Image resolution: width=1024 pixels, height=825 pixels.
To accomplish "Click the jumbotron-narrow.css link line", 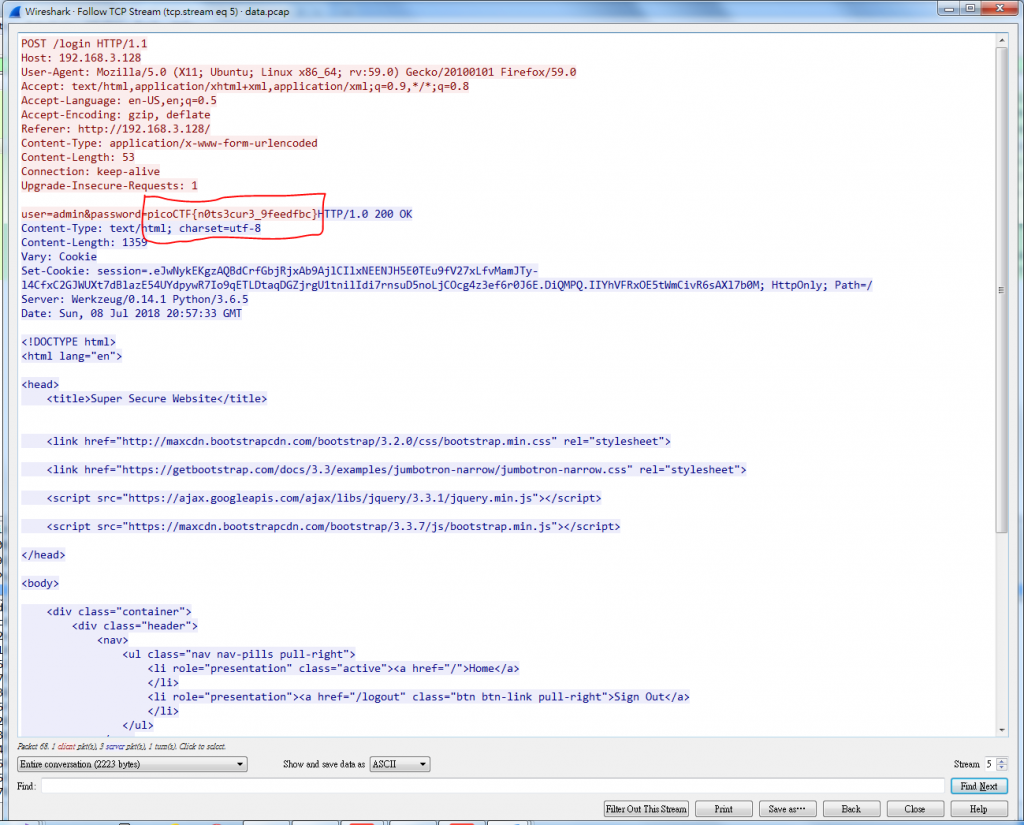I will 396,469.
